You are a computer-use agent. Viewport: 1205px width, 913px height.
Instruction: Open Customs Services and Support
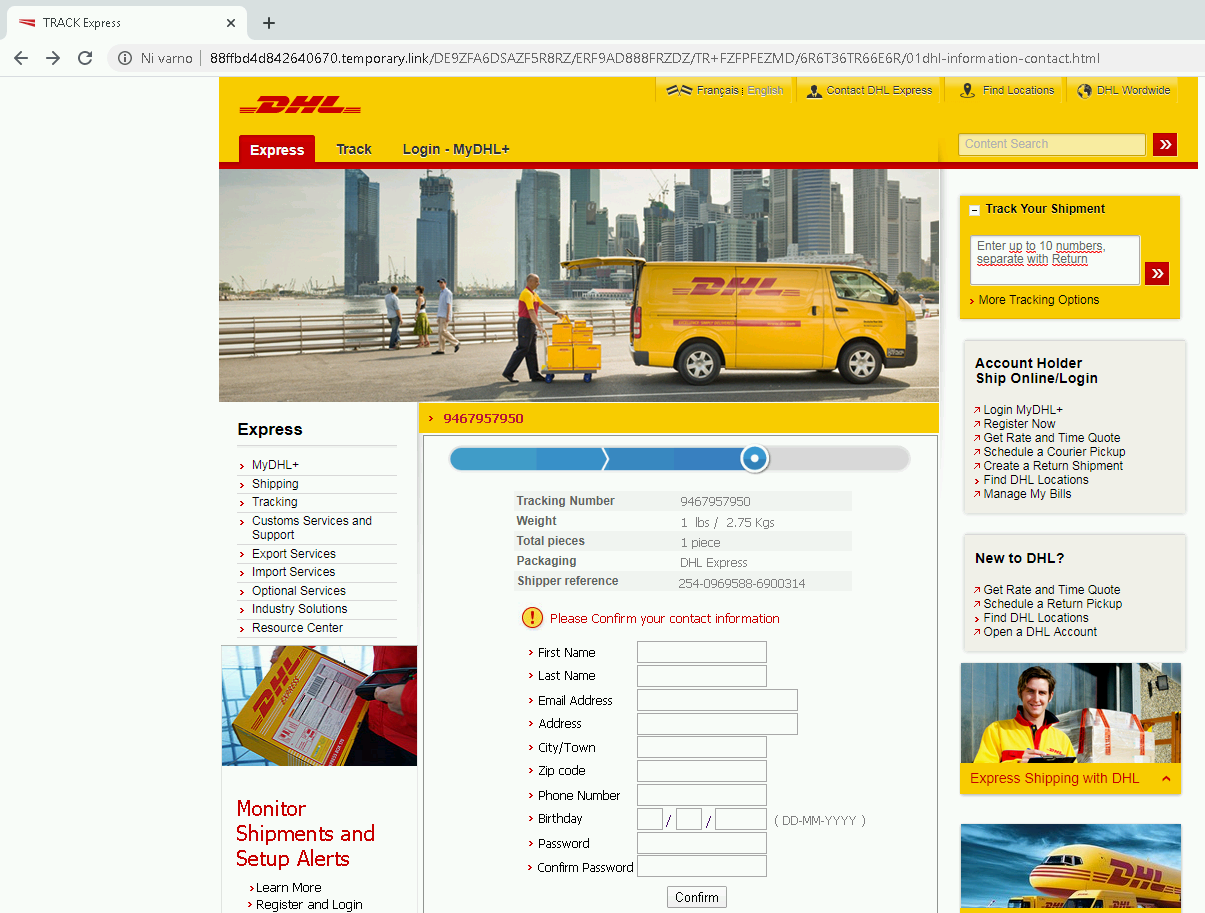coord(312,528)
